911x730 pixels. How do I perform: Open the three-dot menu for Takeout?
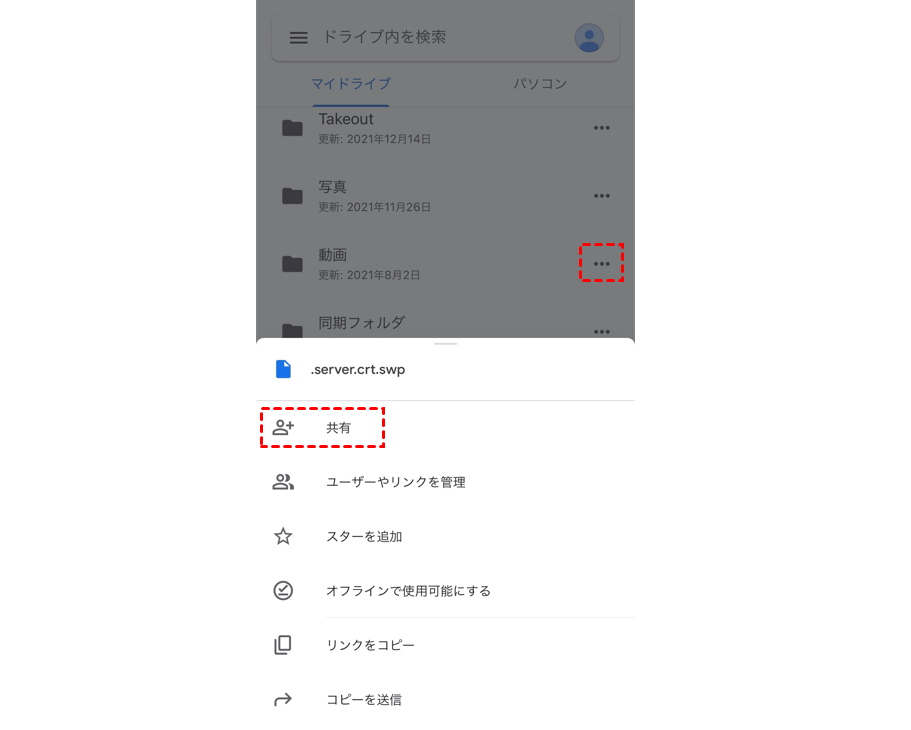pos(601,128)
